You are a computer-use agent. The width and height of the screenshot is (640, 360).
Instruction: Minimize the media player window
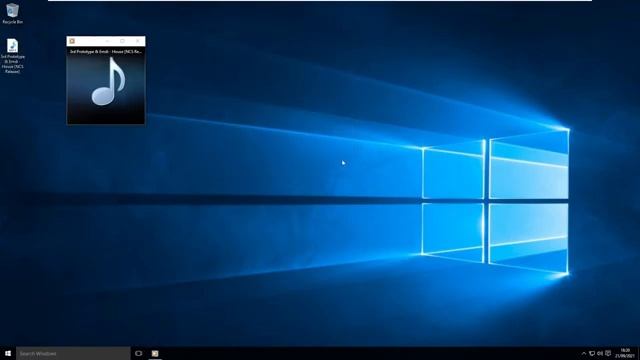(108, 41)
